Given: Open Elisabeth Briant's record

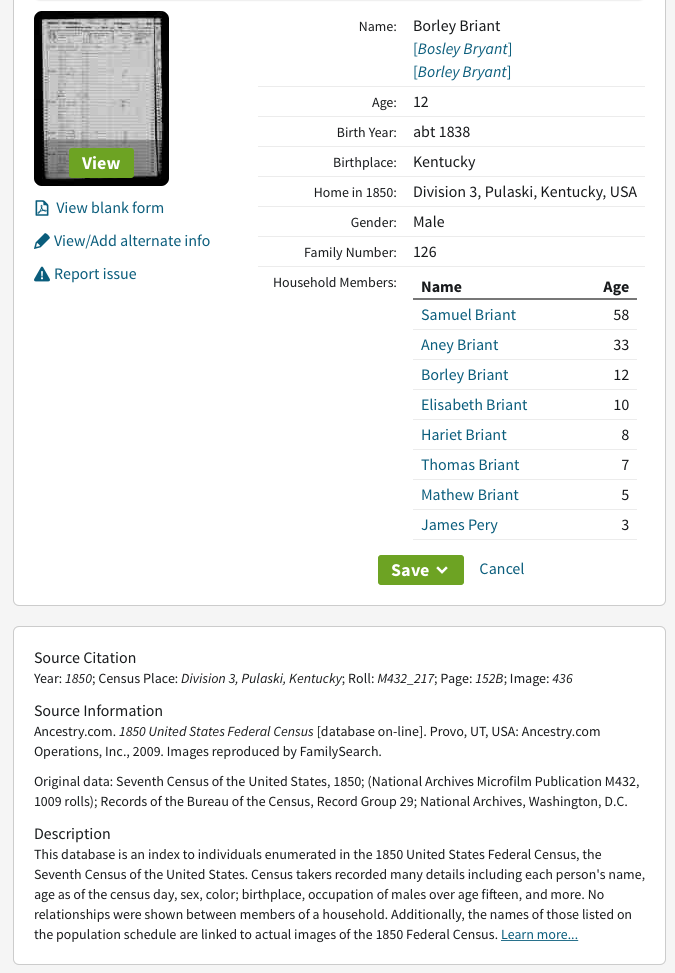Looking at the screenshot, I should (x=474, y=405).
